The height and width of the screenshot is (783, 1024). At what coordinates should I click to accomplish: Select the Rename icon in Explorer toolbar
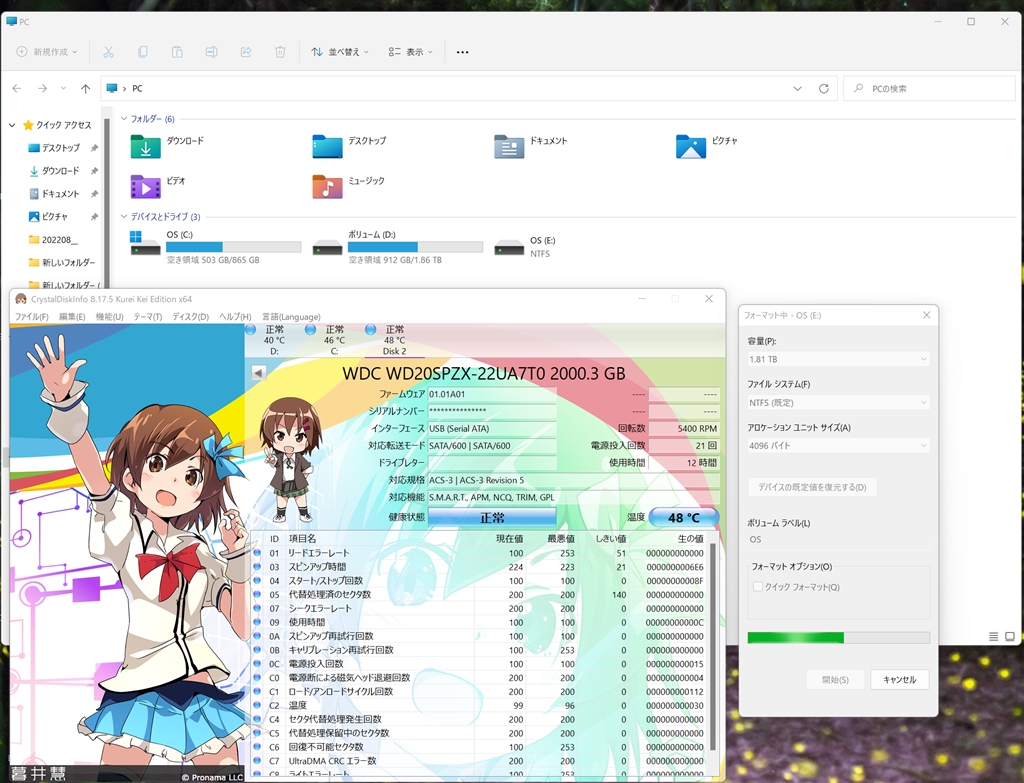point(211,51)
